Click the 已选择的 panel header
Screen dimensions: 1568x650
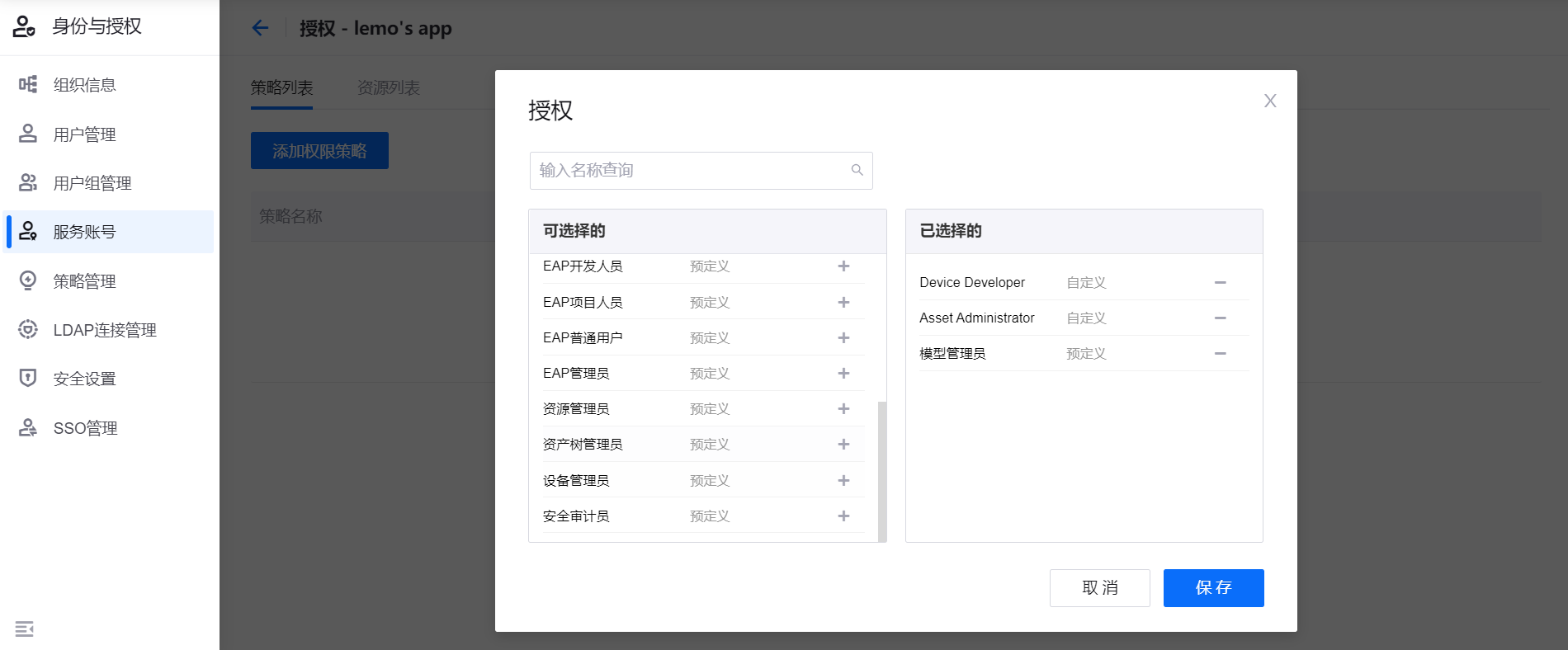pos(1084,231)
